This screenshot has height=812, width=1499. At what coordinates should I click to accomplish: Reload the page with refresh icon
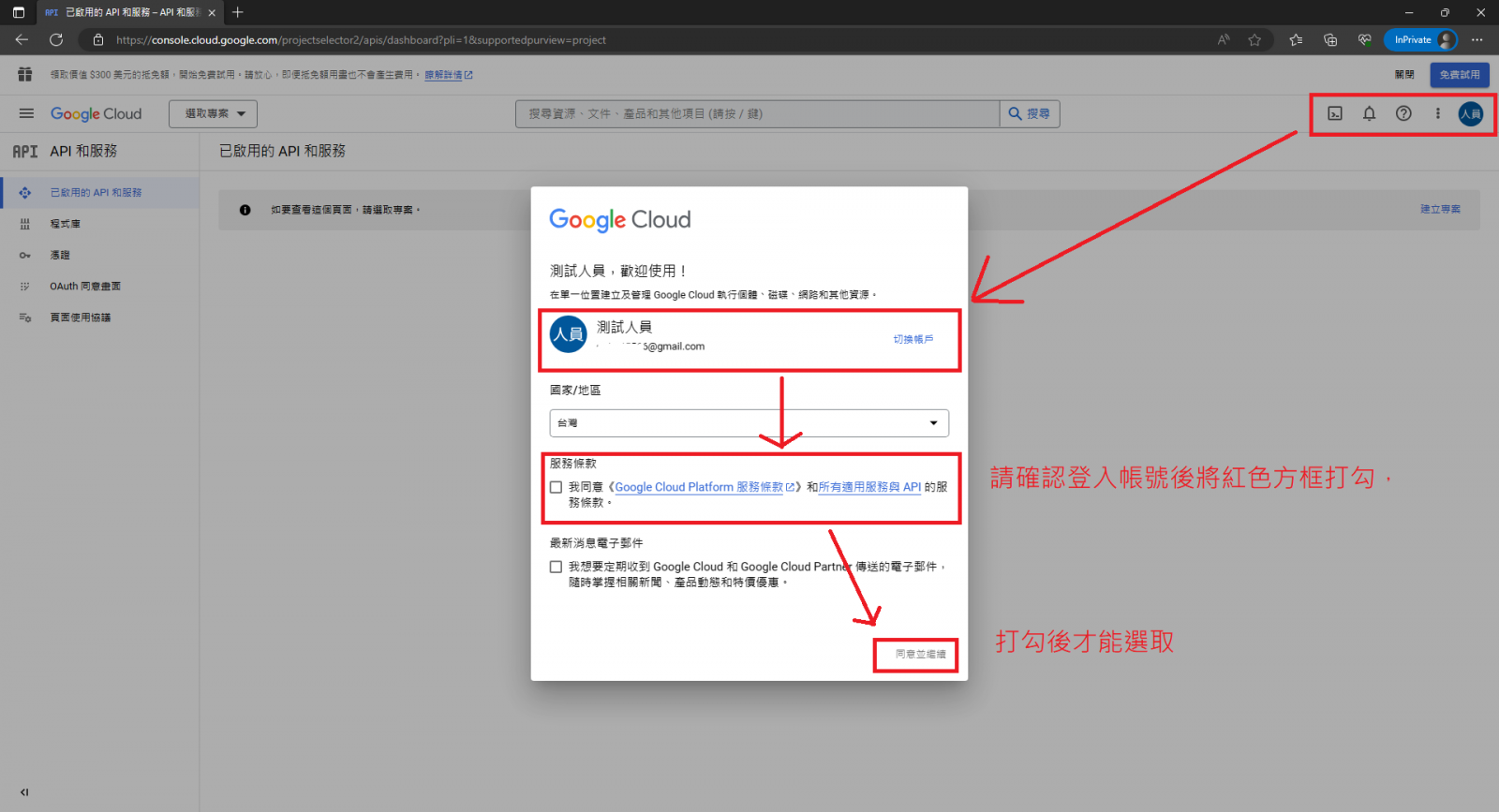(56, 39)
